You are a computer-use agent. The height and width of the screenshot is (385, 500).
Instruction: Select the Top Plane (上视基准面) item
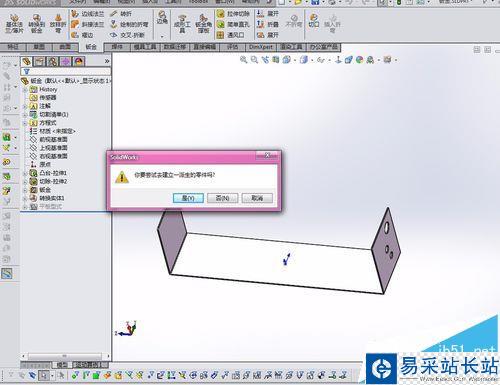(49, 148)
